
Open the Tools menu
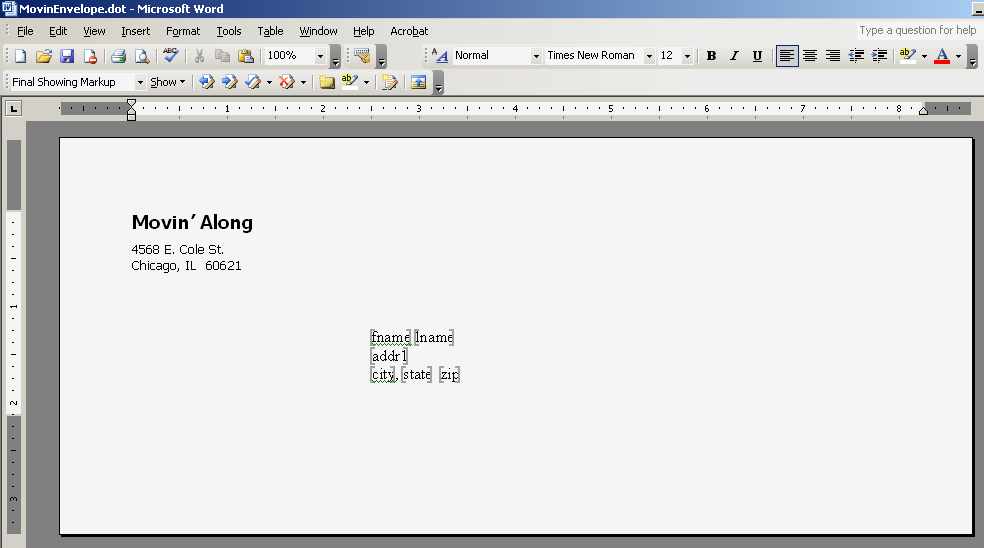tap(228, 31)
